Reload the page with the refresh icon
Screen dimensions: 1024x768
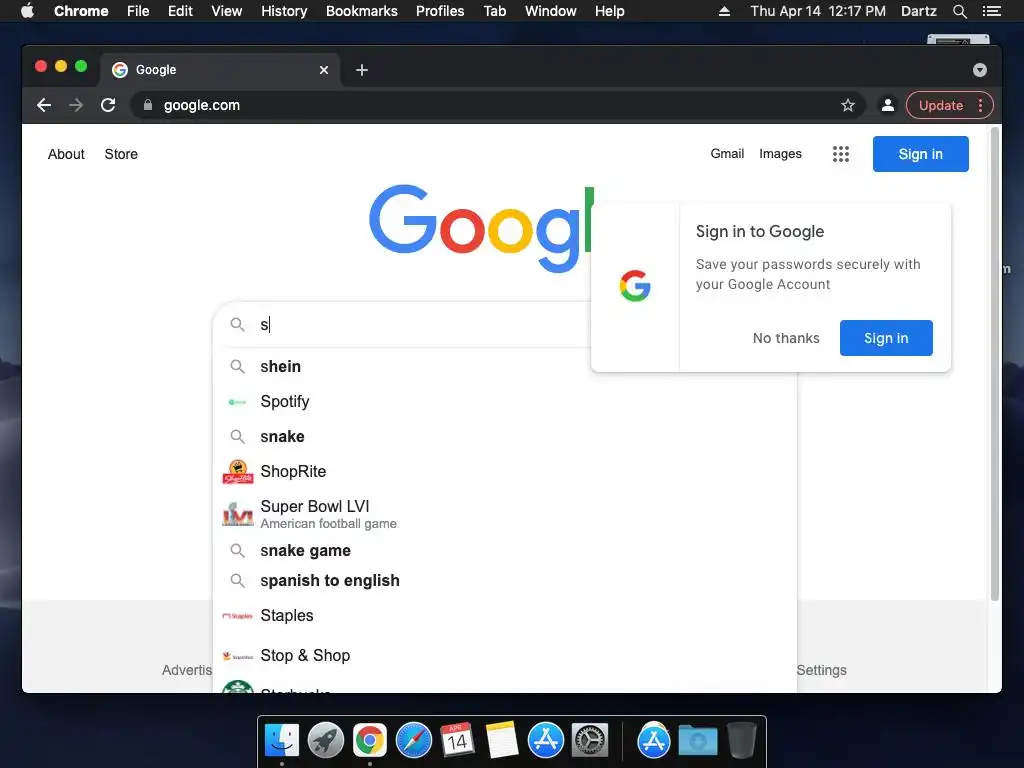[x=108, y=105]
